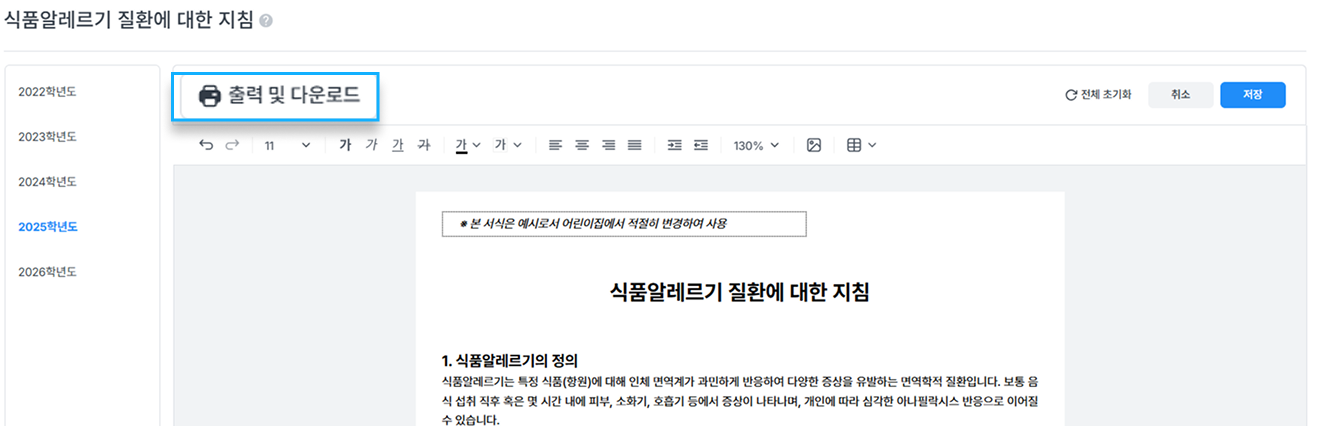Select the 2023학년도 tab
Screen dimensions: 1317x426
(x=47, y=136)
